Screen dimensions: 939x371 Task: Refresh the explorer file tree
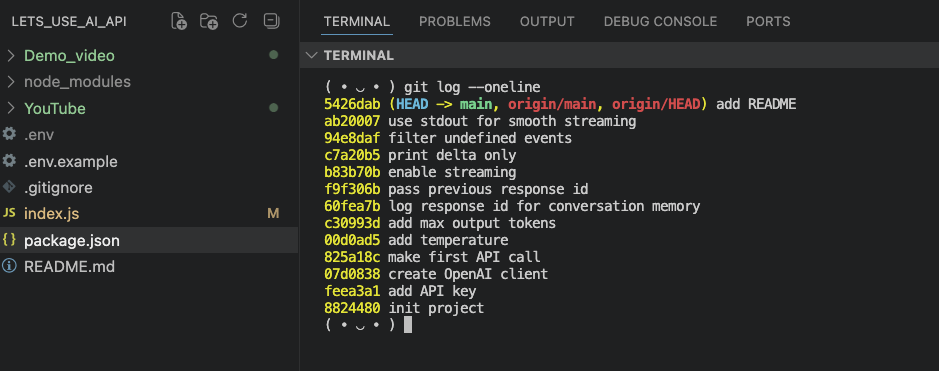240,21
